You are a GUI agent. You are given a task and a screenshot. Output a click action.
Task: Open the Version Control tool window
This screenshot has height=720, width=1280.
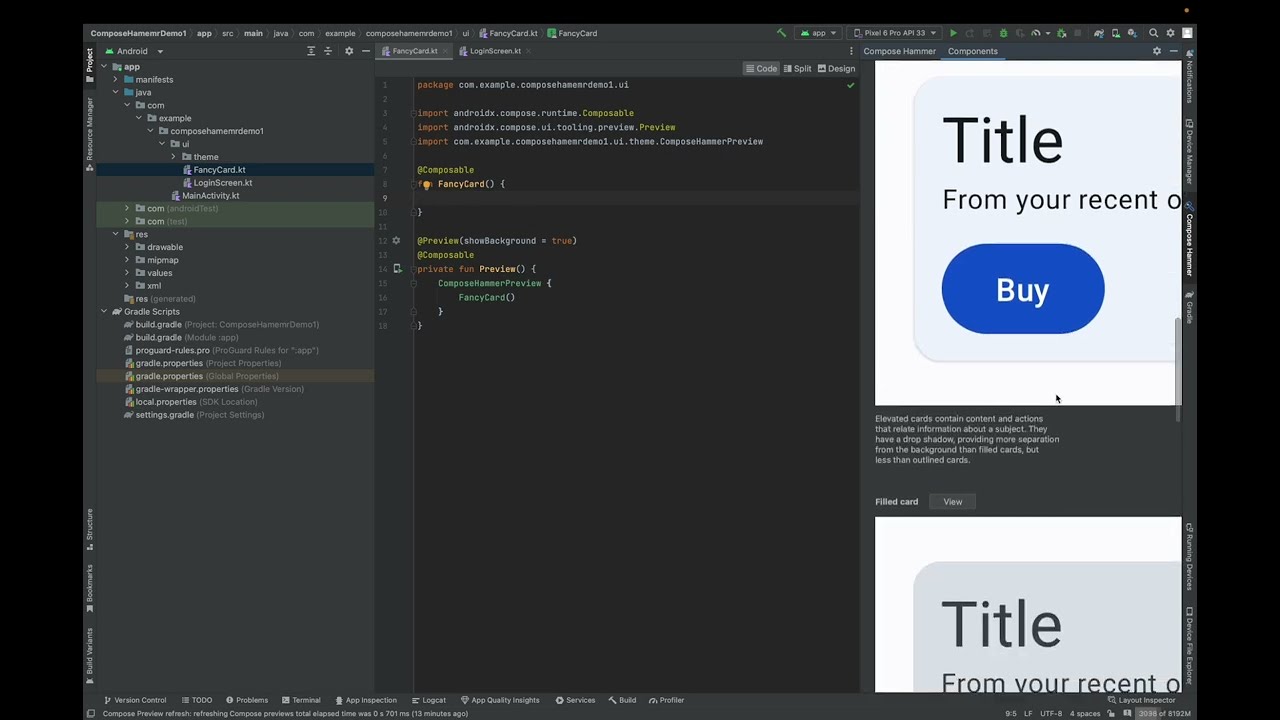coord(135,700)
